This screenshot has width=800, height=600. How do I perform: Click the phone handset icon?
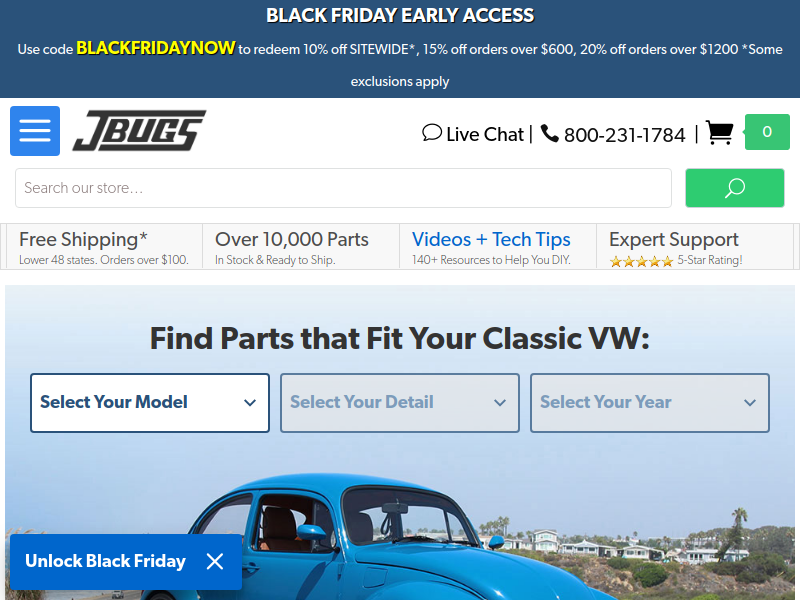coord(549,134)
